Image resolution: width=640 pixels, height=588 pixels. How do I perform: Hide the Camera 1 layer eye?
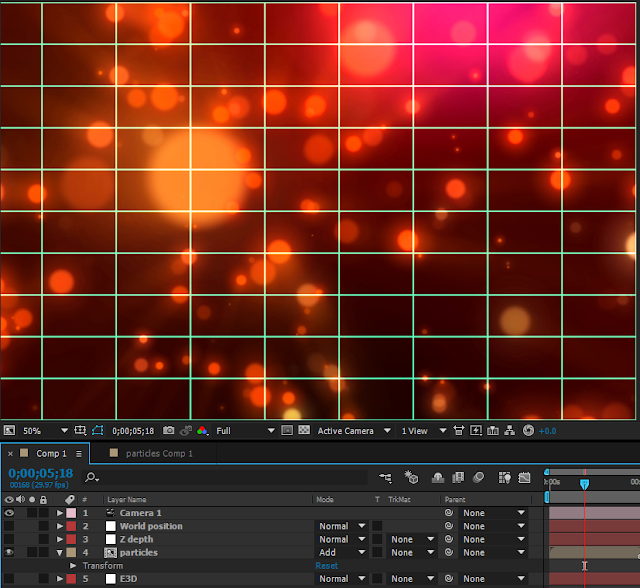(x=9, y=513)
